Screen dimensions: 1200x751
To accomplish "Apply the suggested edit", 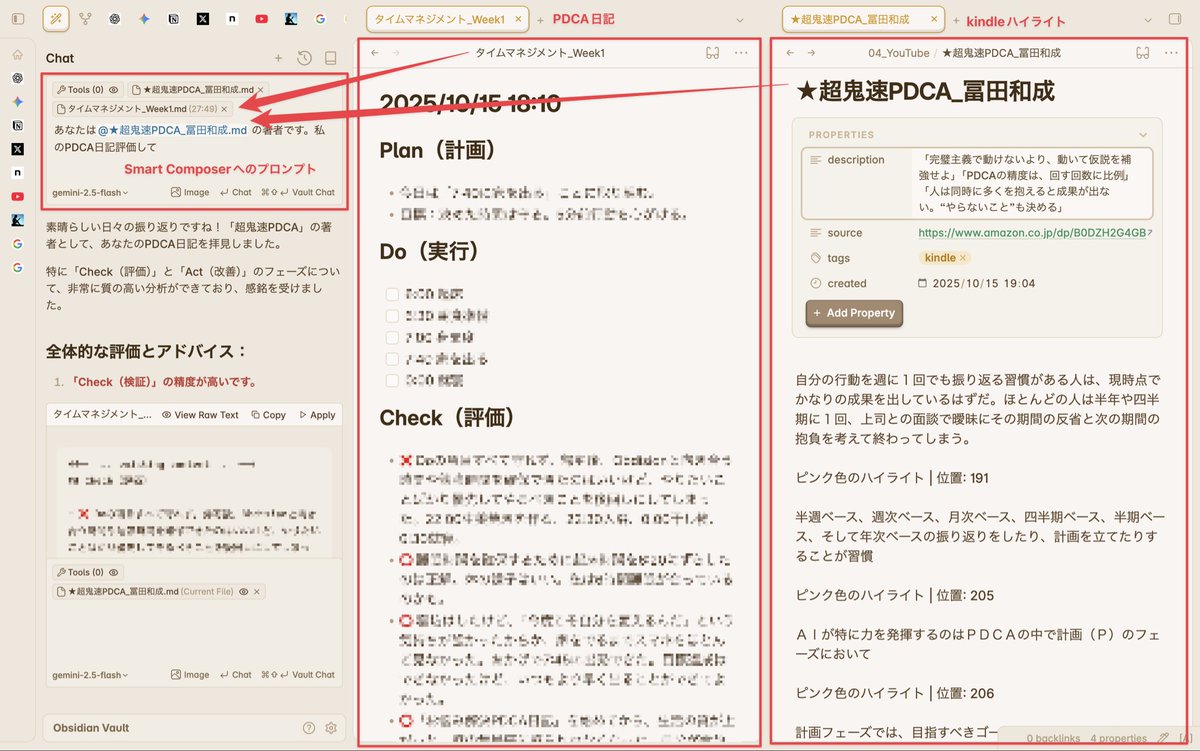I will coord(317,415).
